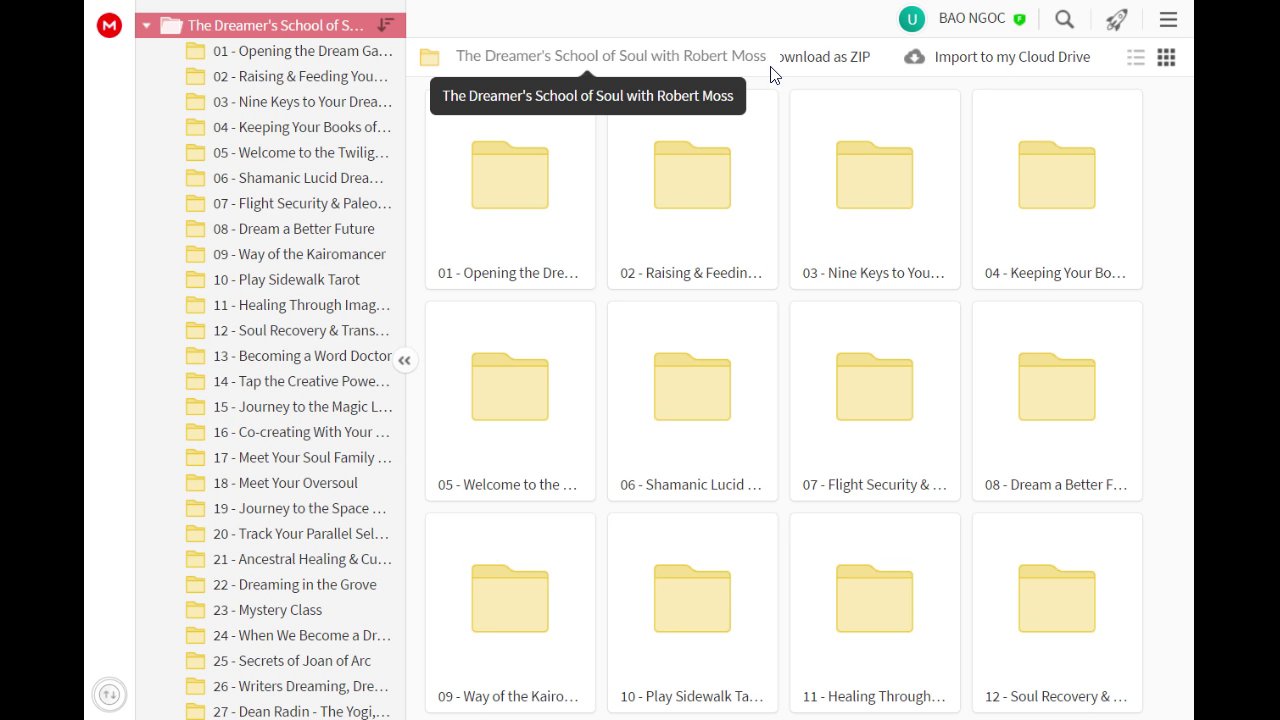Select tree item 13 - Becoming a Word Doctor
Screen dimensions: 1280x720
click(x=289, y=356)
